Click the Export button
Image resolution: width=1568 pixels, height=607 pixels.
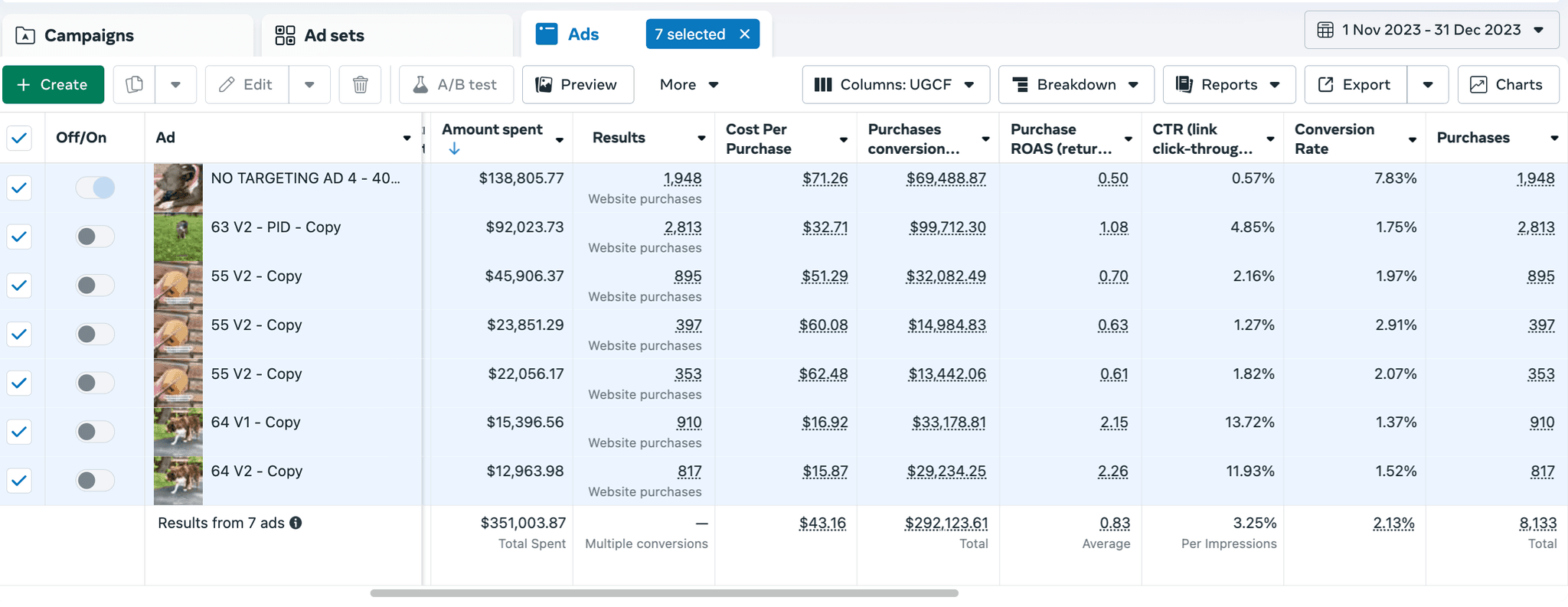tap(1355, 84)
